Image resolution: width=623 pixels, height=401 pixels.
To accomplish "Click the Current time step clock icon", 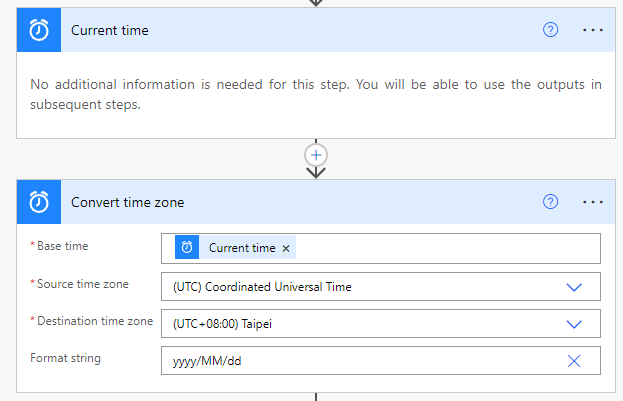I will coord(39,30).
